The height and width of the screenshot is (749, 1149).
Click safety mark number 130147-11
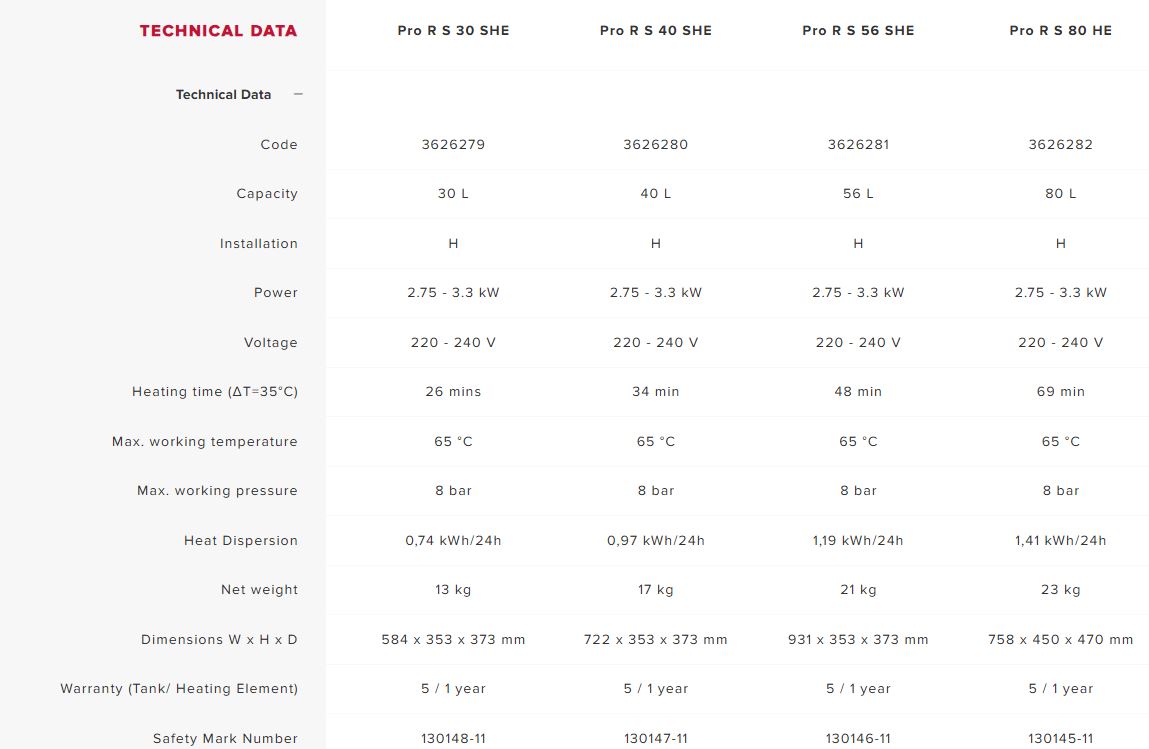[x=656, y=739]
